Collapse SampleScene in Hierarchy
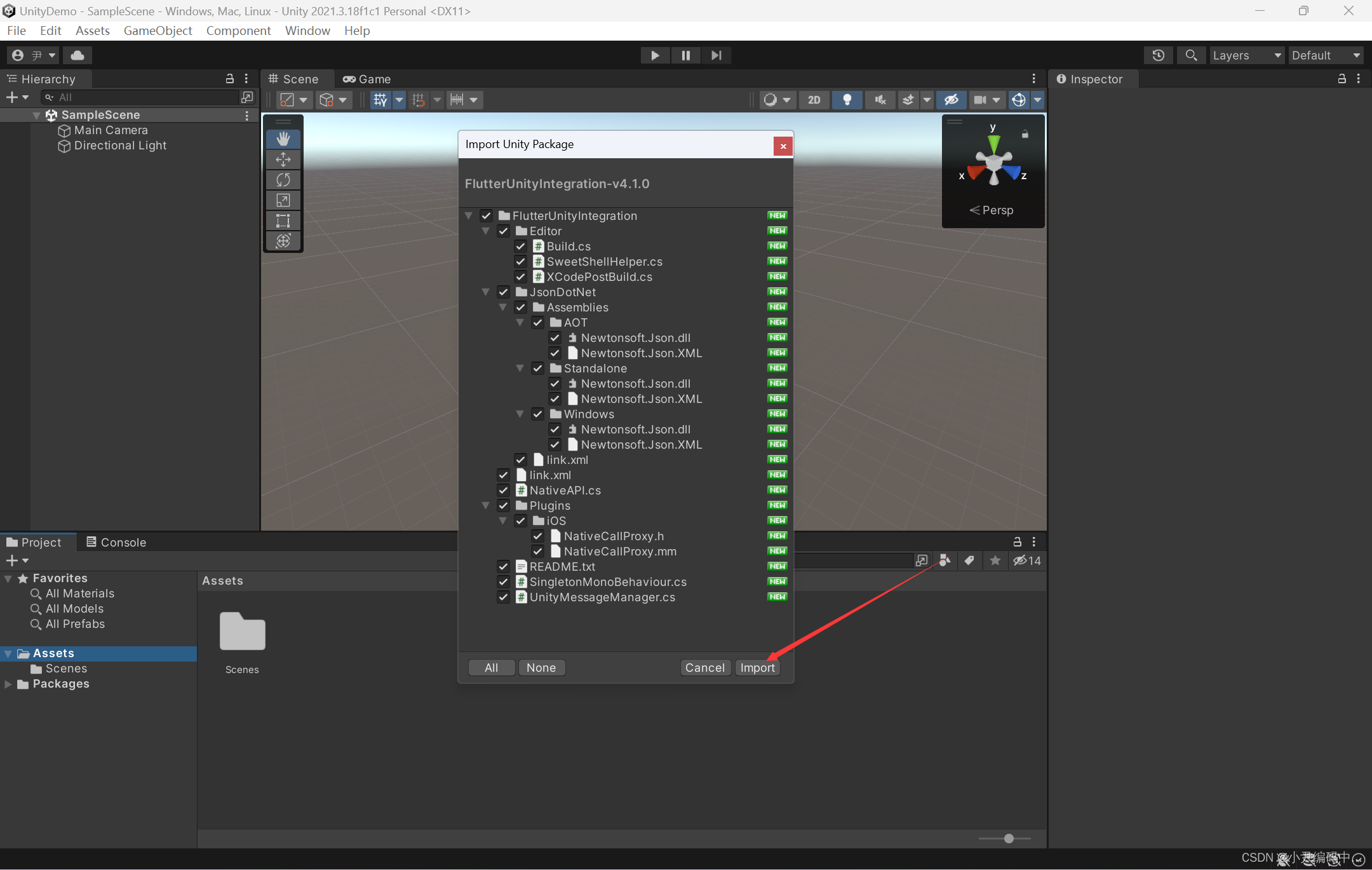Image resolution: width=1372 pixels, height=870 pixels. coord(37,115)
